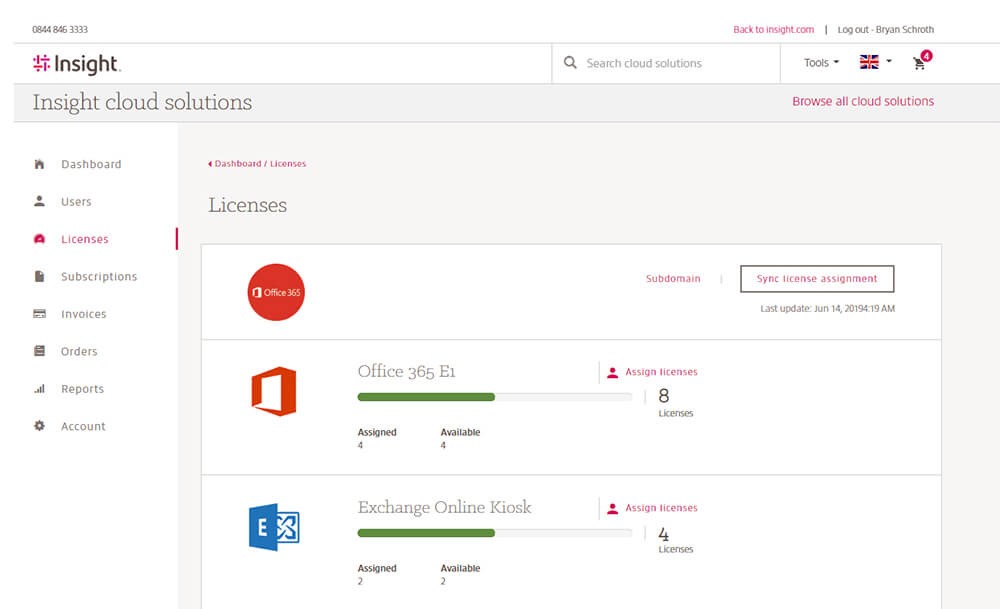Click the Last update timestamp text
This screenshot has height=609, width=1000.
[x=827, y=309]
